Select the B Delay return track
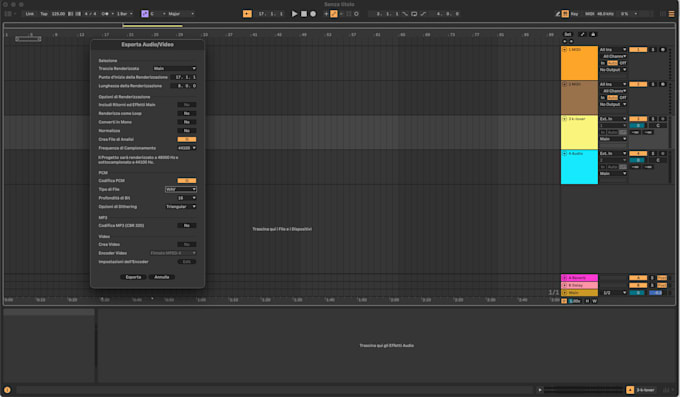The height and width of the screenshot is (397, 680). point(579,285)
